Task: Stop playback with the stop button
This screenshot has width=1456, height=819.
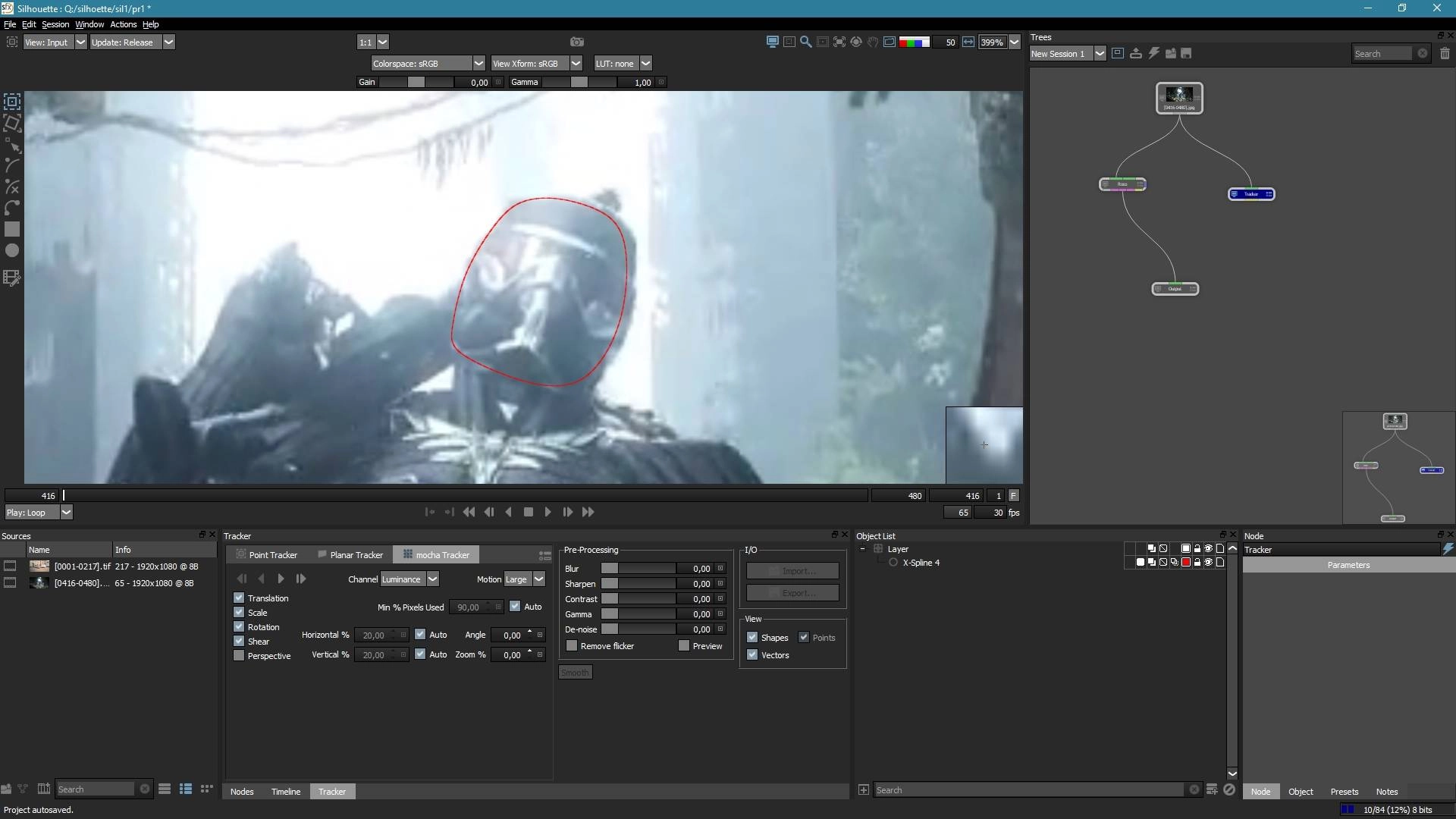Action: (x=529, y=513)
